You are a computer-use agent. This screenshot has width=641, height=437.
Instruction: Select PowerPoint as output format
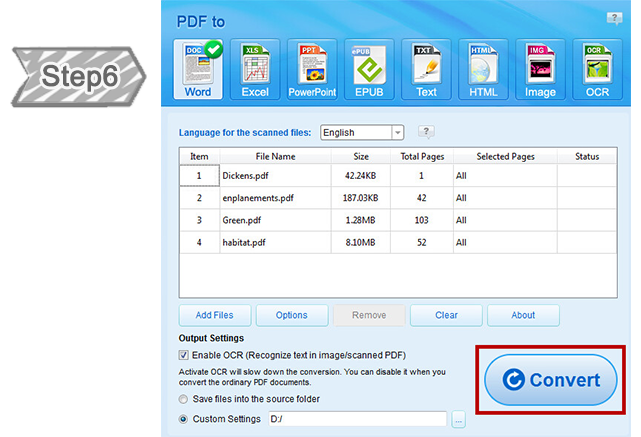[312, 70]
